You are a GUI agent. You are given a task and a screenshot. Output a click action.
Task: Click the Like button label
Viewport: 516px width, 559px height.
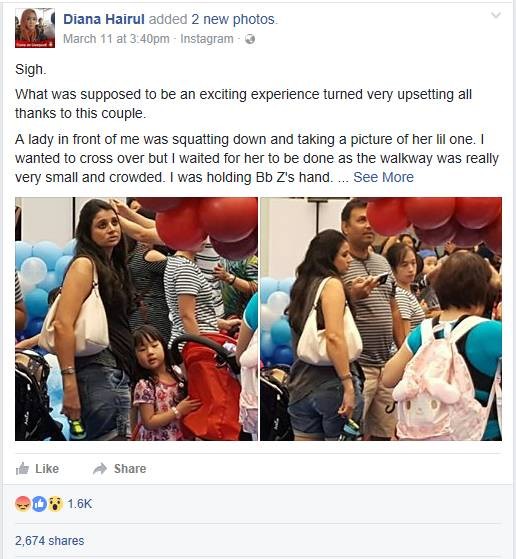point(47,468)
